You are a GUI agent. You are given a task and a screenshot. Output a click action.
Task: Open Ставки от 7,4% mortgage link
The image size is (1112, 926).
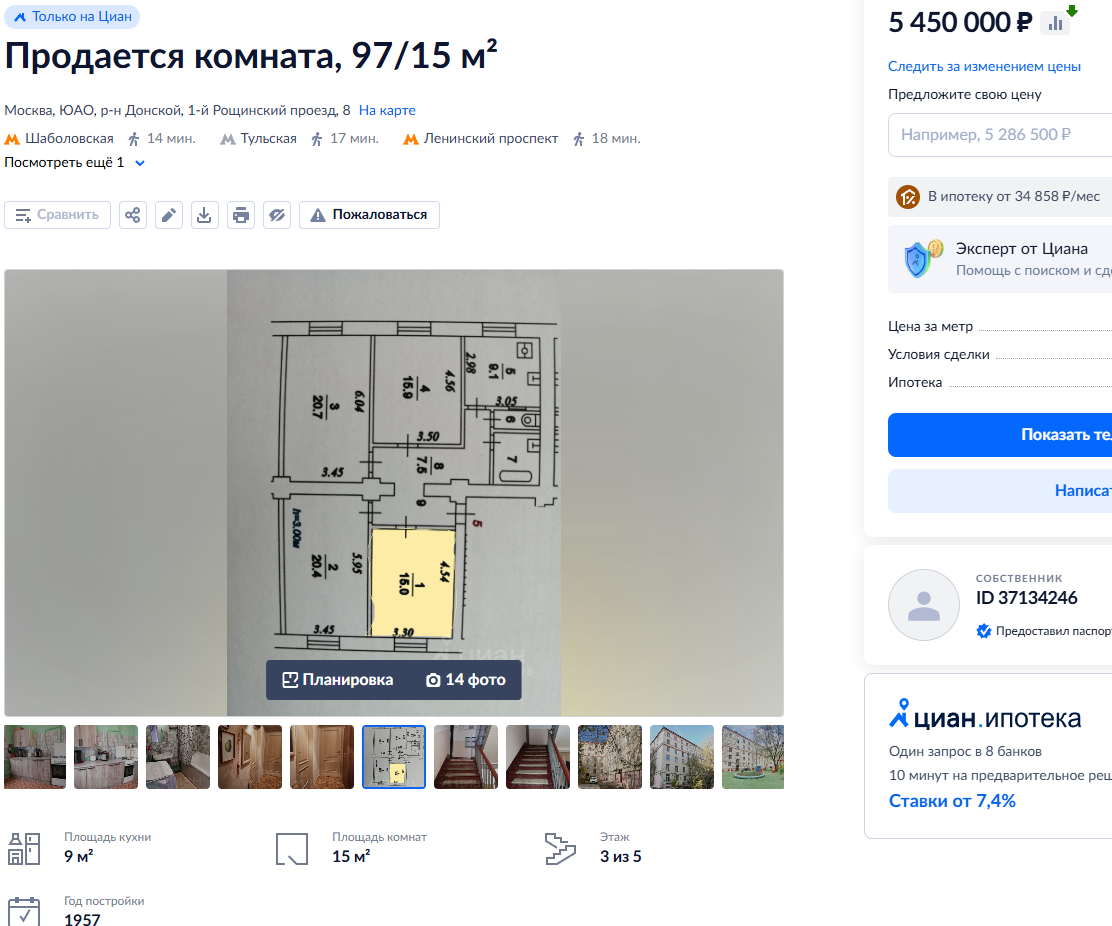click(x=952, y=801)
